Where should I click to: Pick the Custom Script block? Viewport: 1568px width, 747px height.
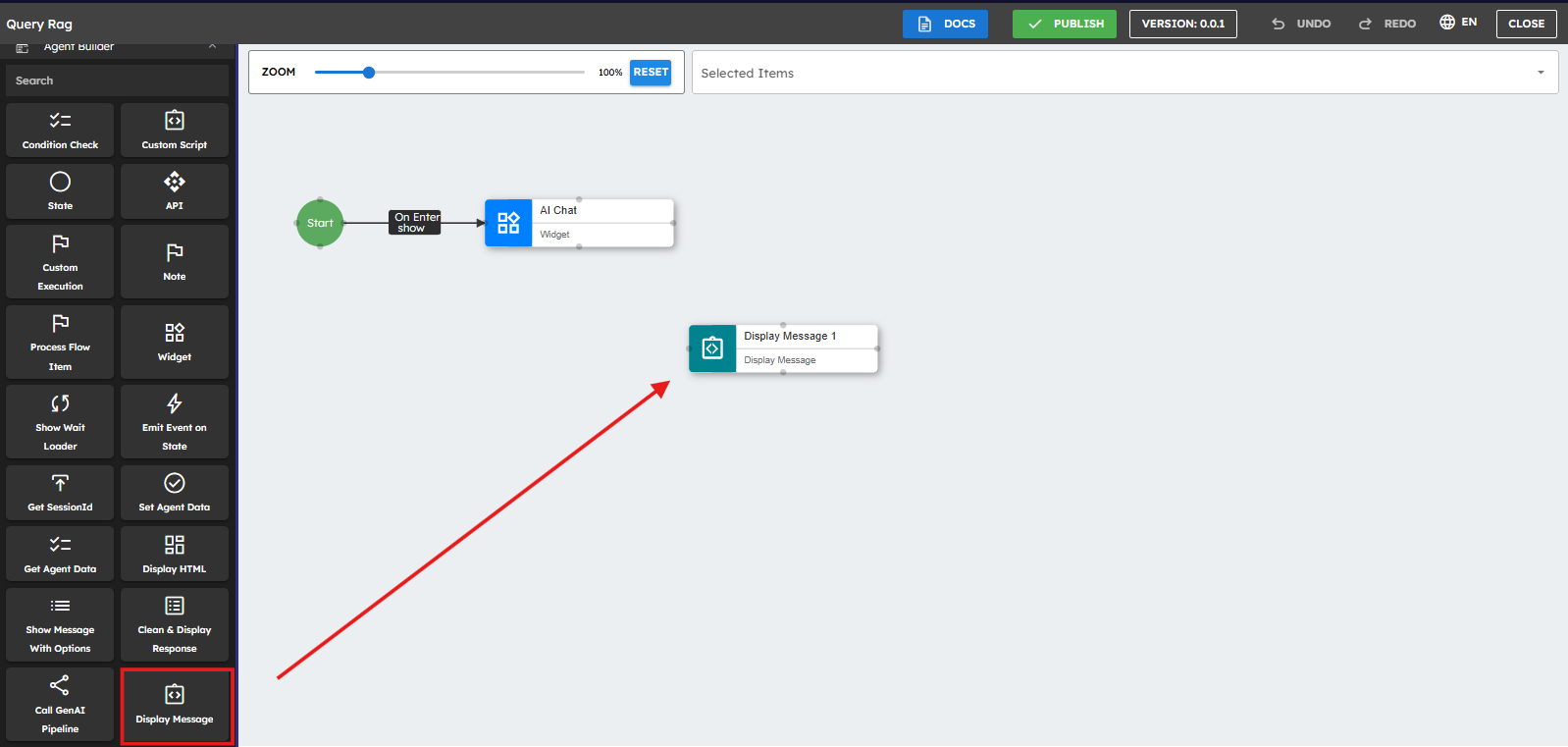(174, 131)
